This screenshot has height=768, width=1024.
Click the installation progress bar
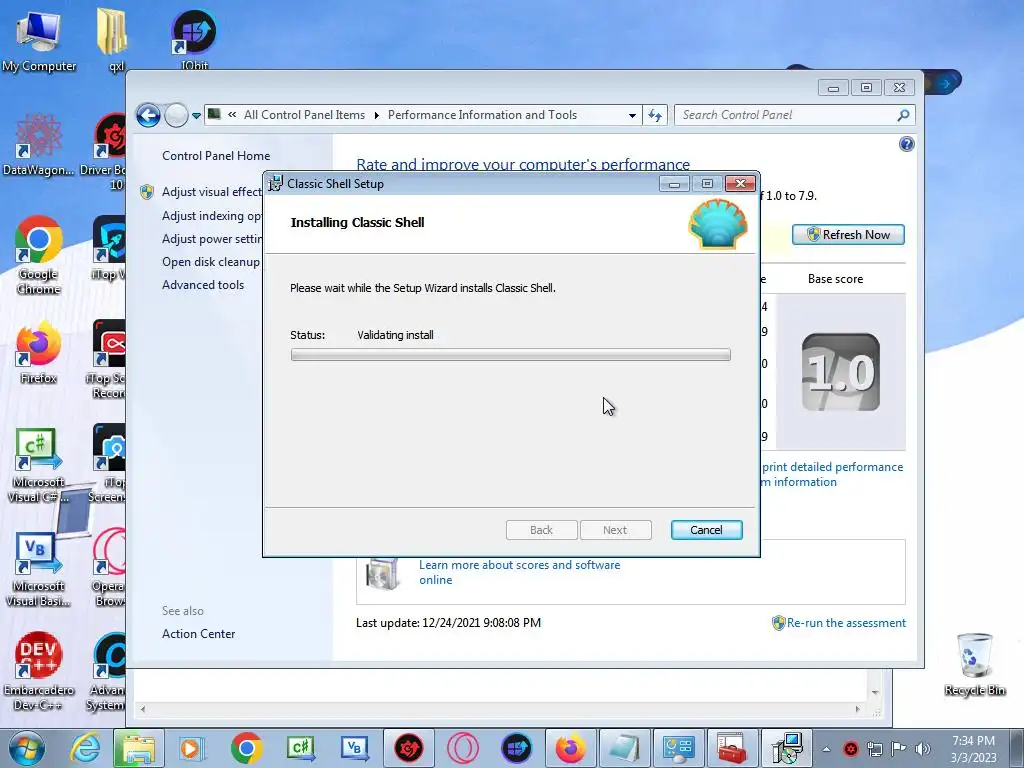pyautogui.click(x=511, y=355)
